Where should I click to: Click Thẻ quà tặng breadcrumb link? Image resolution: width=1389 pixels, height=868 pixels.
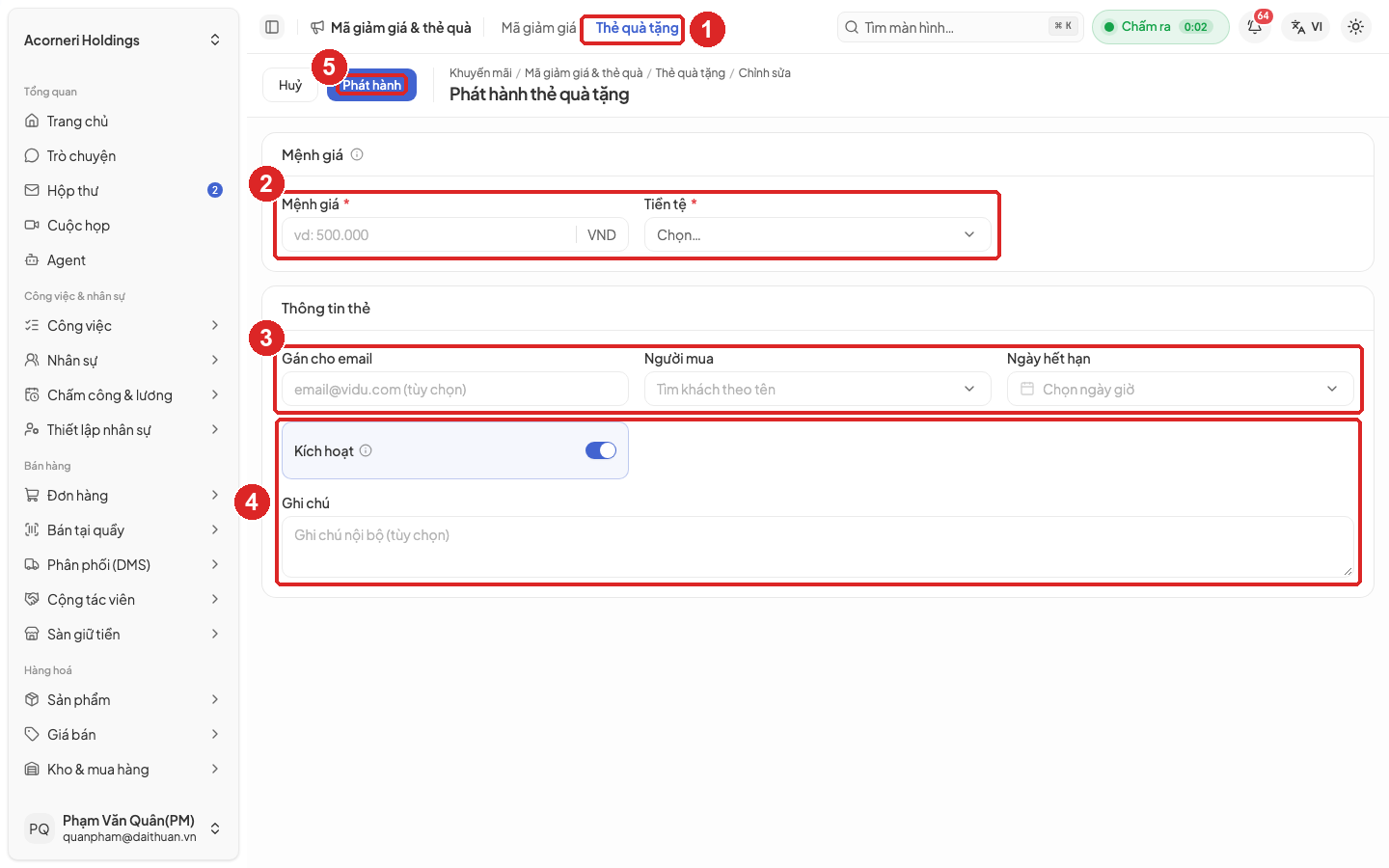pos(690,73)
